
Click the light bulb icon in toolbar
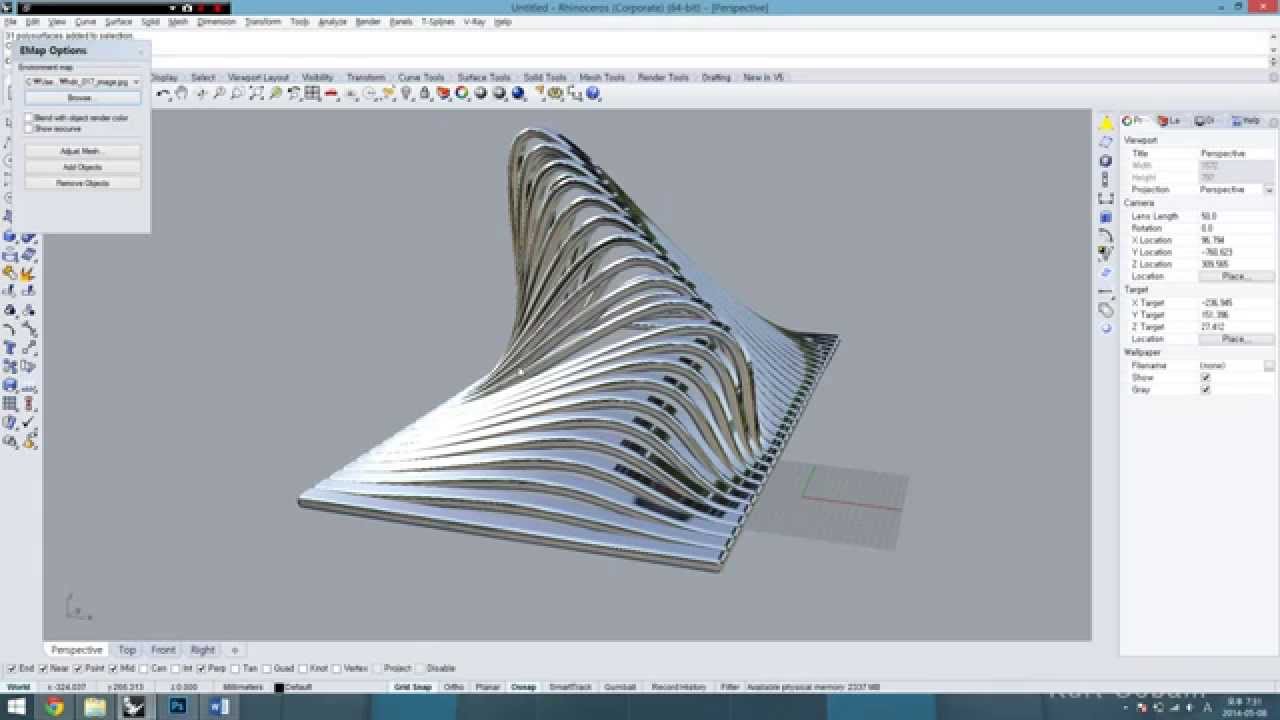406,93
